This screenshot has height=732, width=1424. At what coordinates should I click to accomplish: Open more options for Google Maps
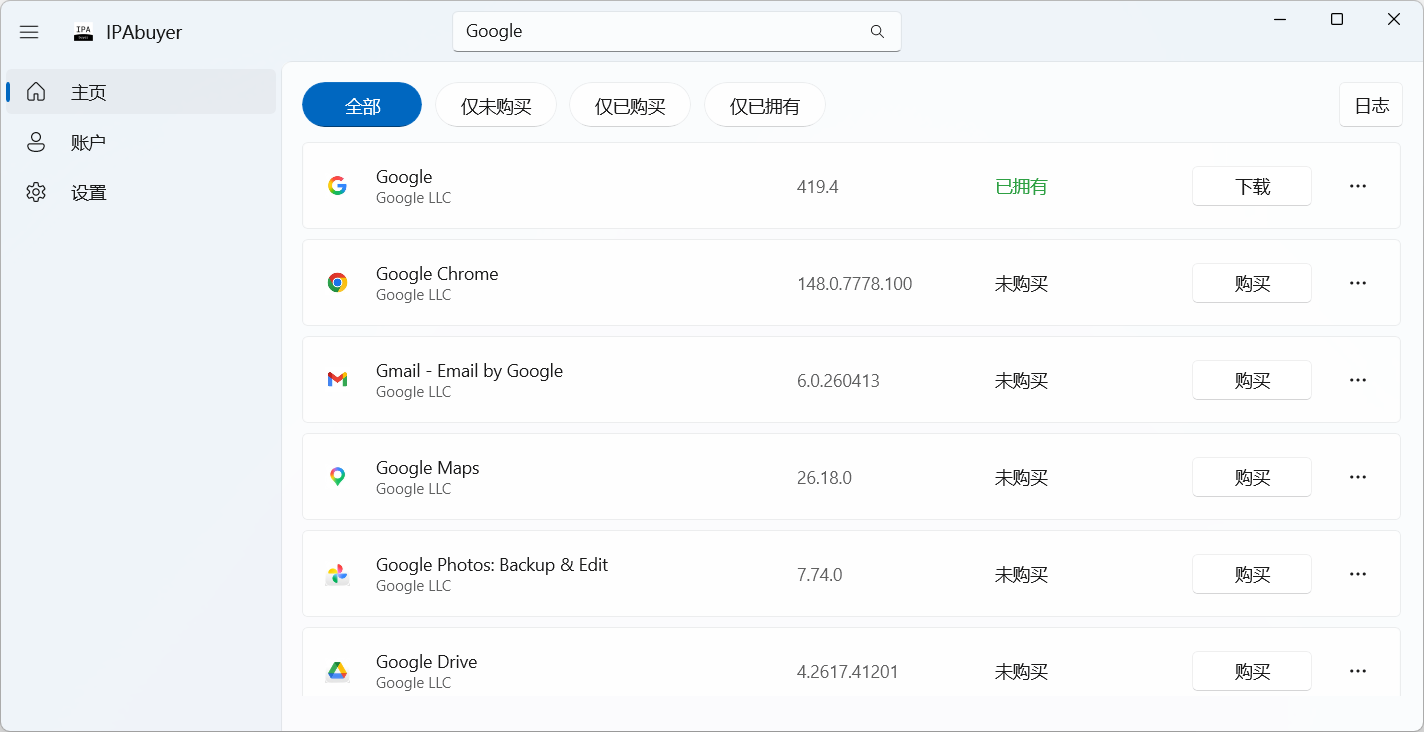click(1358, 477)
